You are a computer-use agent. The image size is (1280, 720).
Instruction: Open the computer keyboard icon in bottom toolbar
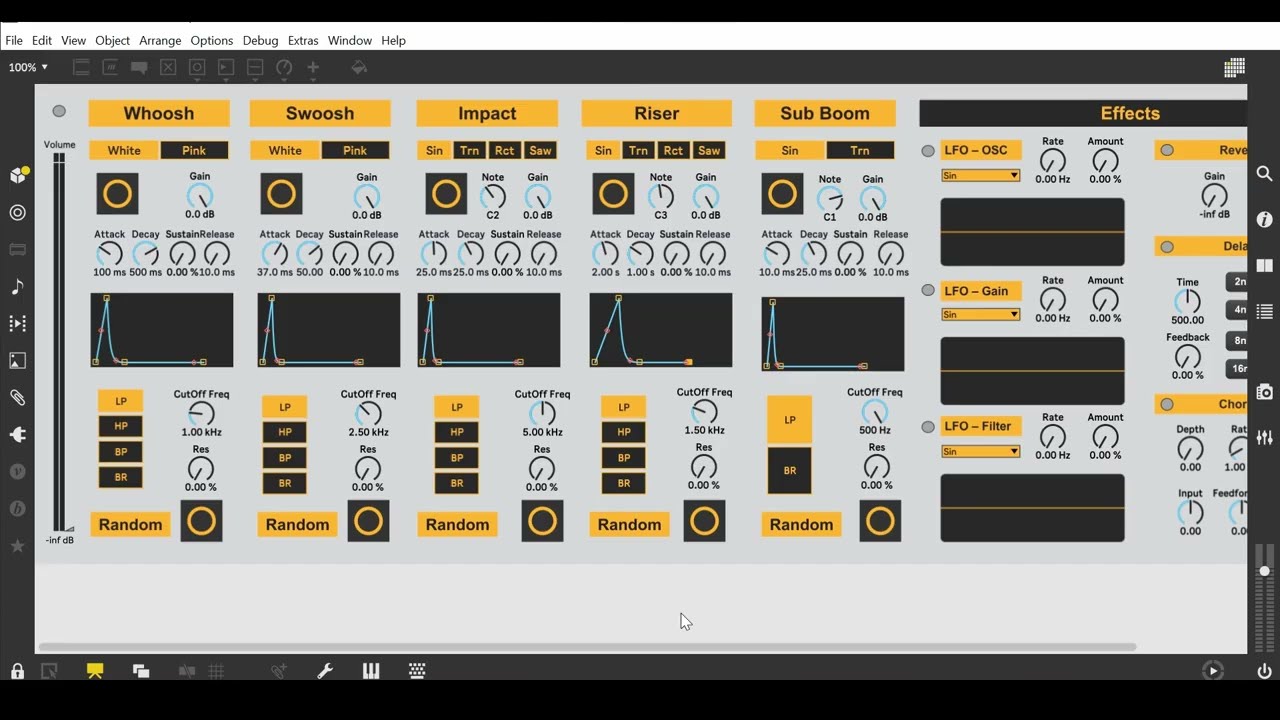(x=417, y=671)
